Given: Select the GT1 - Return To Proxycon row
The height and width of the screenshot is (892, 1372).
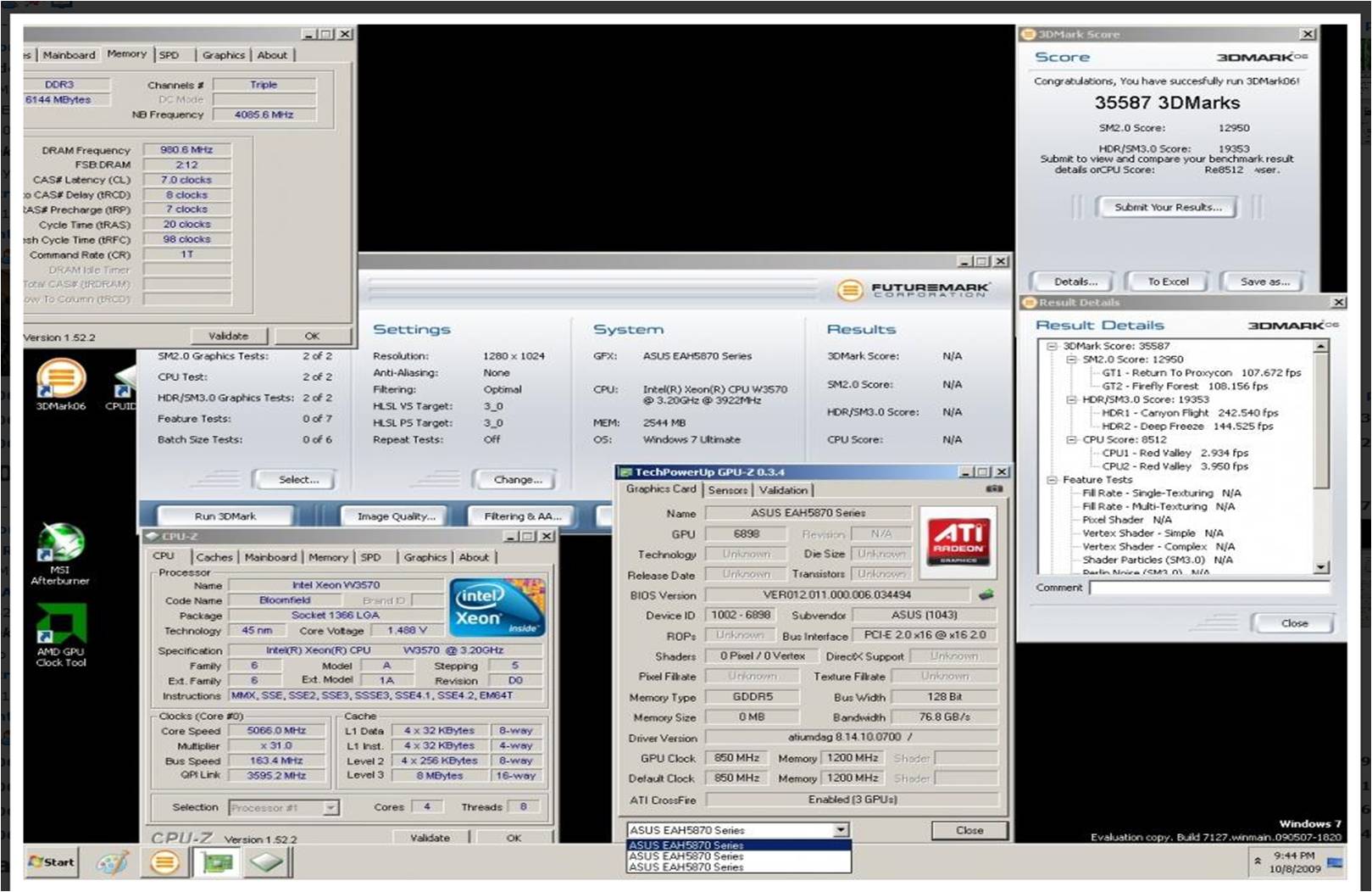Looking at the screenshot, I should (x=1201, y=373).
